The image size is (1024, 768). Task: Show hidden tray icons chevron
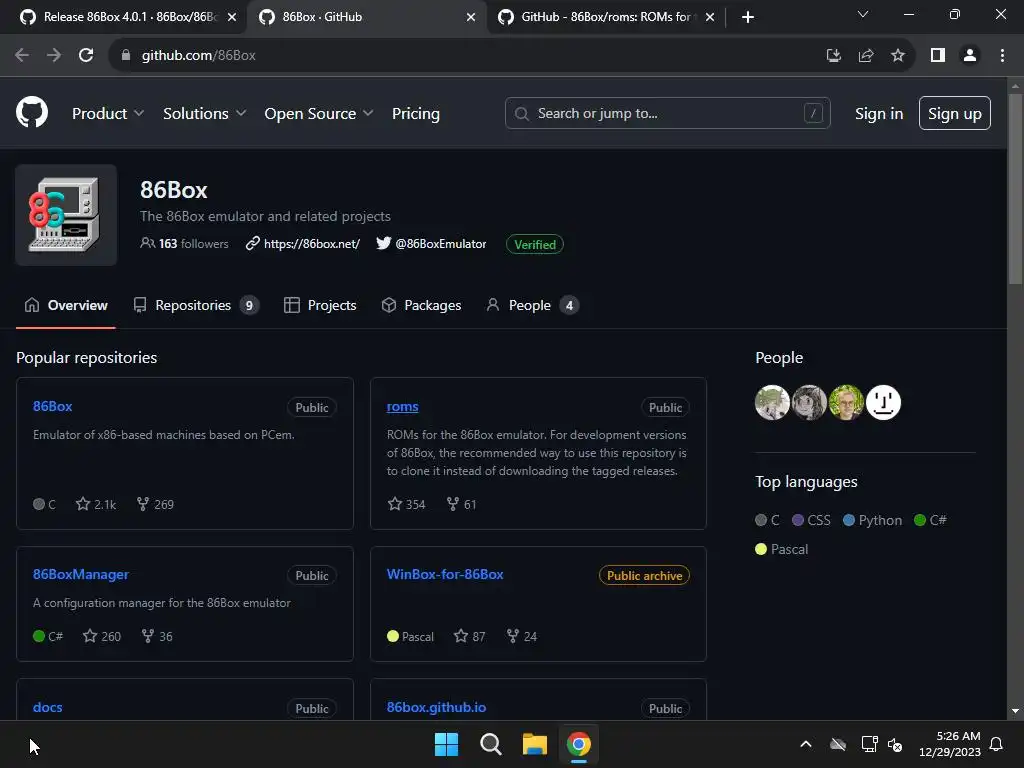coord(806,744)
